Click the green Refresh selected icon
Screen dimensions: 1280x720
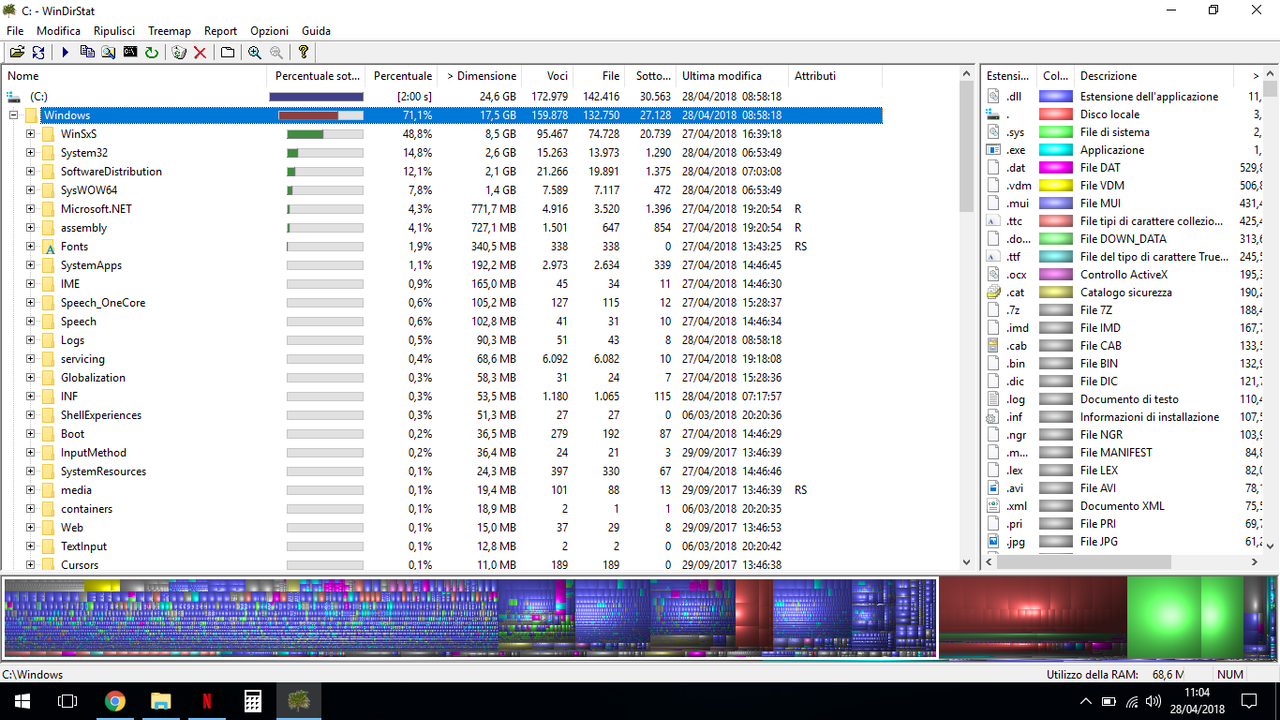point(151,52)
